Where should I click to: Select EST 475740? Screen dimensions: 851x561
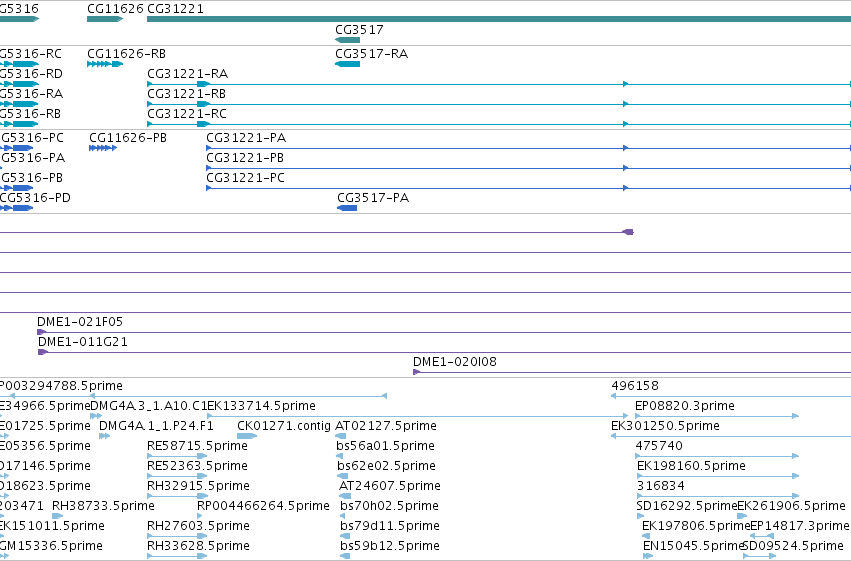click(659, 446)
